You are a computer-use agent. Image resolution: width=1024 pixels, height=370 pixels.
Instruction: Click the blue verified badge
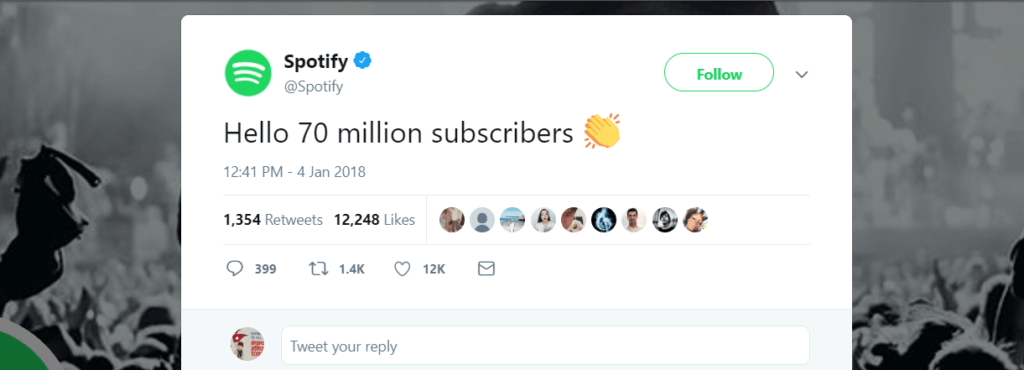pyautogui.click(x=362, y=61)
